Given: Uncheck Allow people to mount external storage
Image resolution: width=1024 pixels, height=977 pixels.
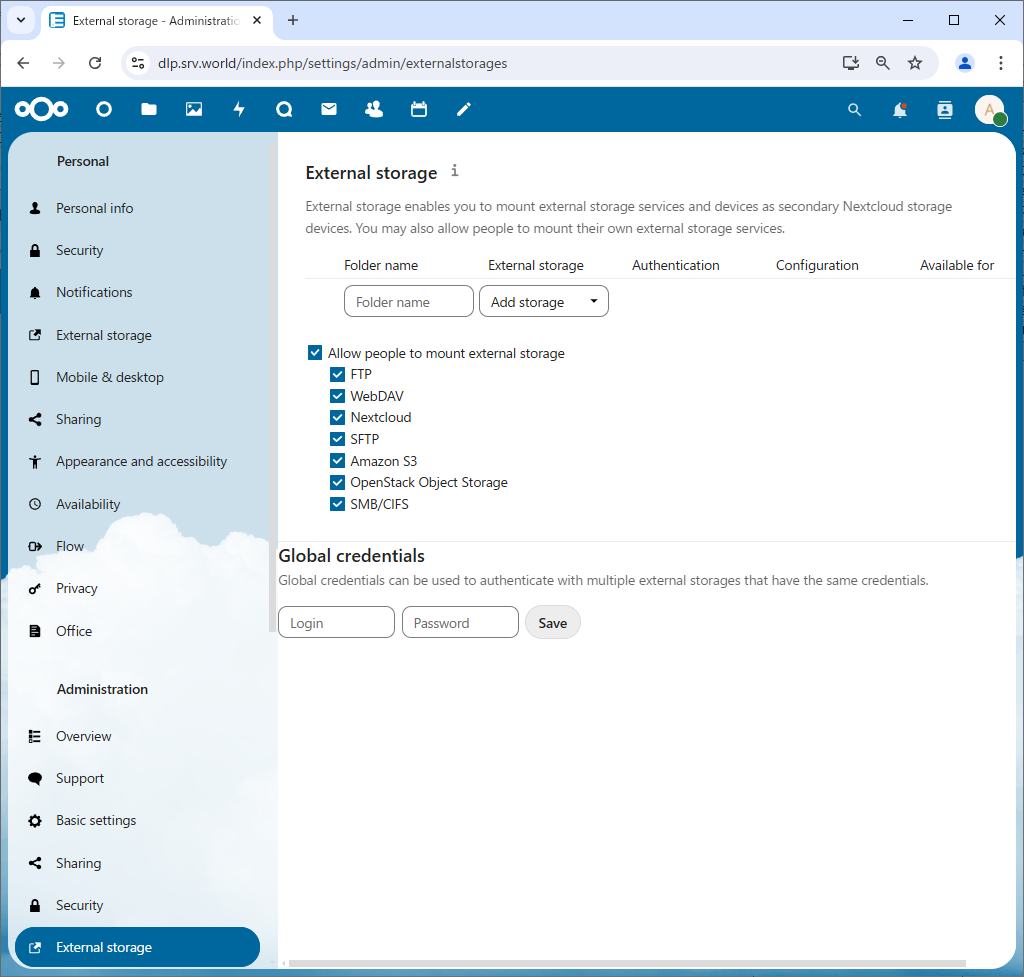Looking at the screenshot, I should pyautogui.click(x=315, y=353).
